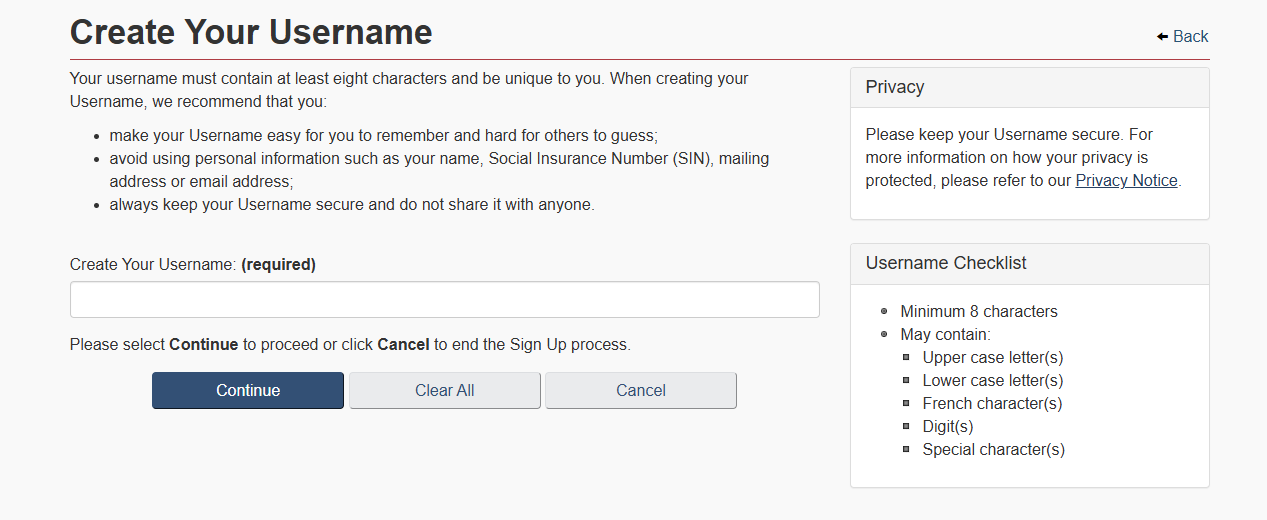This screenshot has height=520, width=1267.
Task: Click the left arrow icon beside Back
Action: tap(1162, 37)
